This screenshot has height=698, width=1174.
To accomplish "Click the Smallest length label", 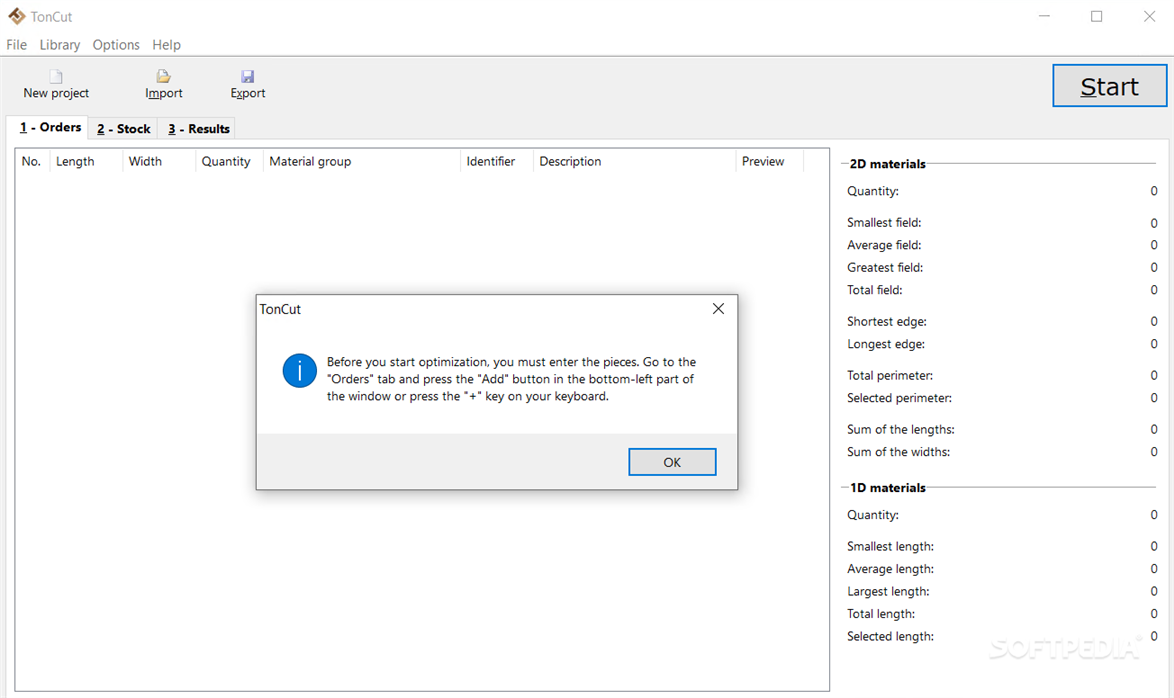I will pos(890,546).
